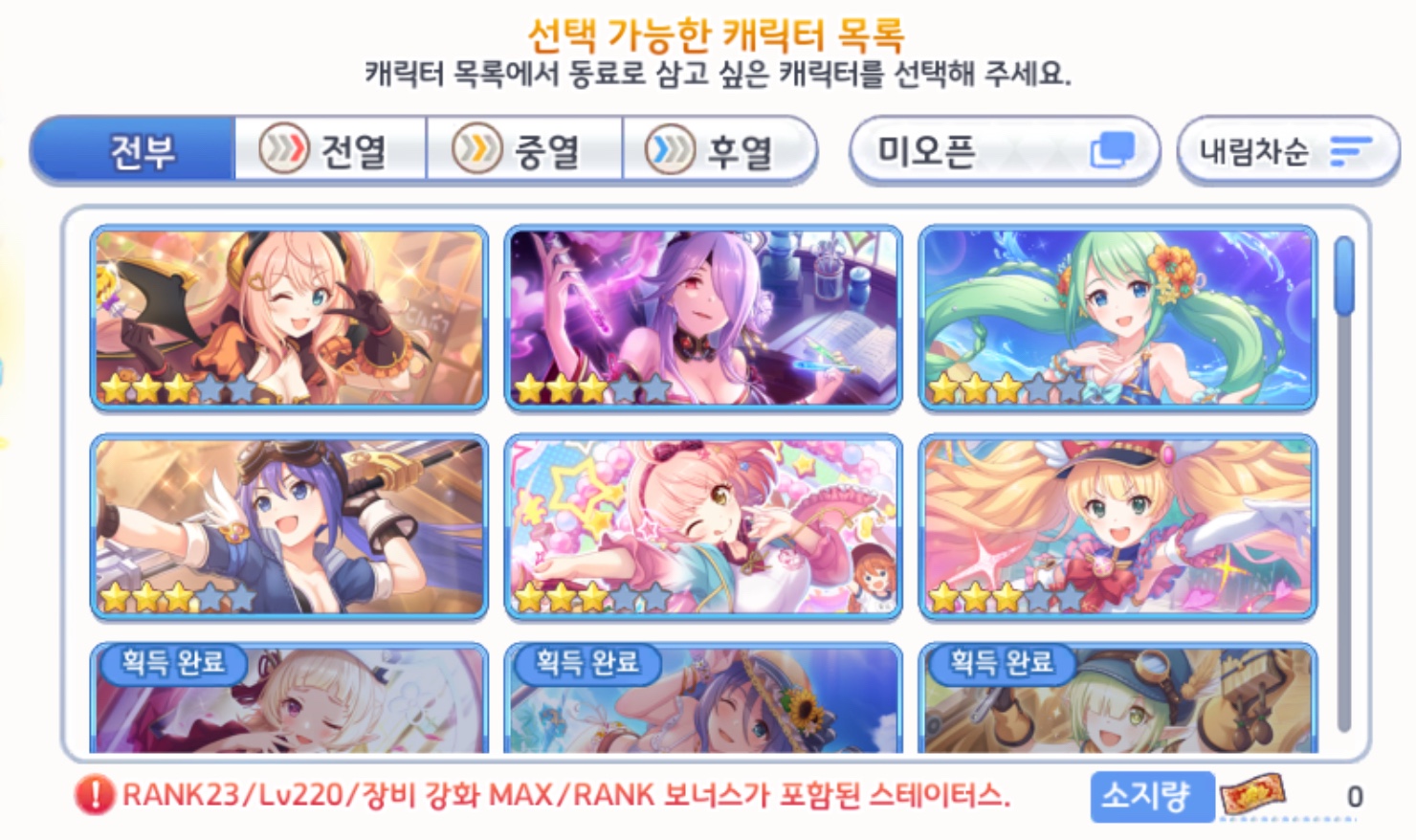Switch to the 전열 front-row tab
The image size is (1416, 840).
pyautogui.click(x=330, y=150)
